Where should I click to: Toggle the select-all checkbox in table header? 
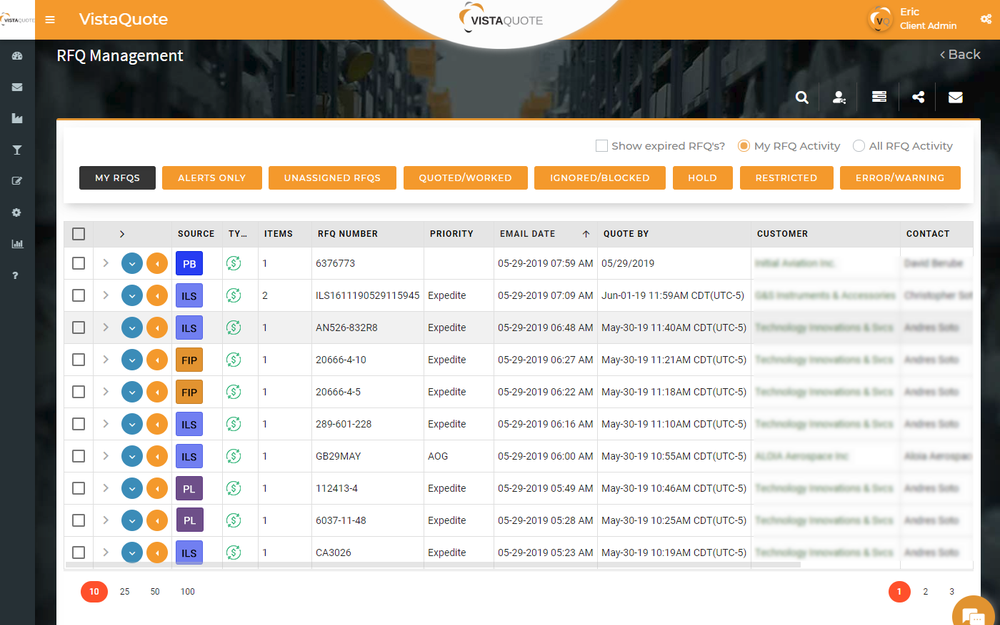pos(78,234)
